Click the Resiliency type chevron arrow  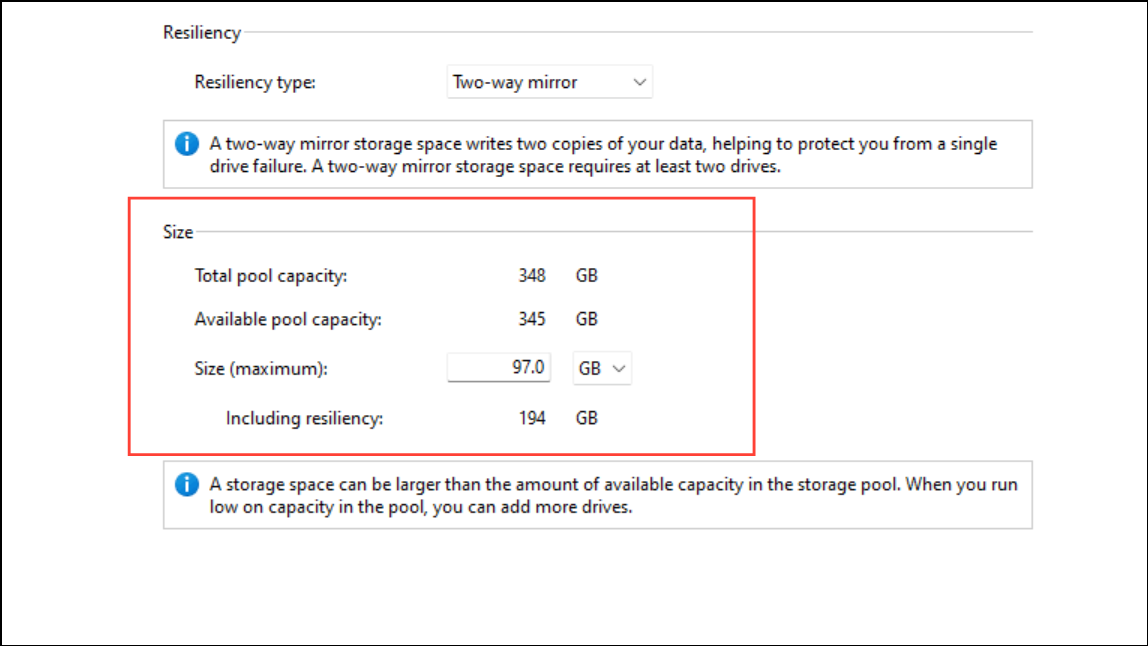[639, 82]
